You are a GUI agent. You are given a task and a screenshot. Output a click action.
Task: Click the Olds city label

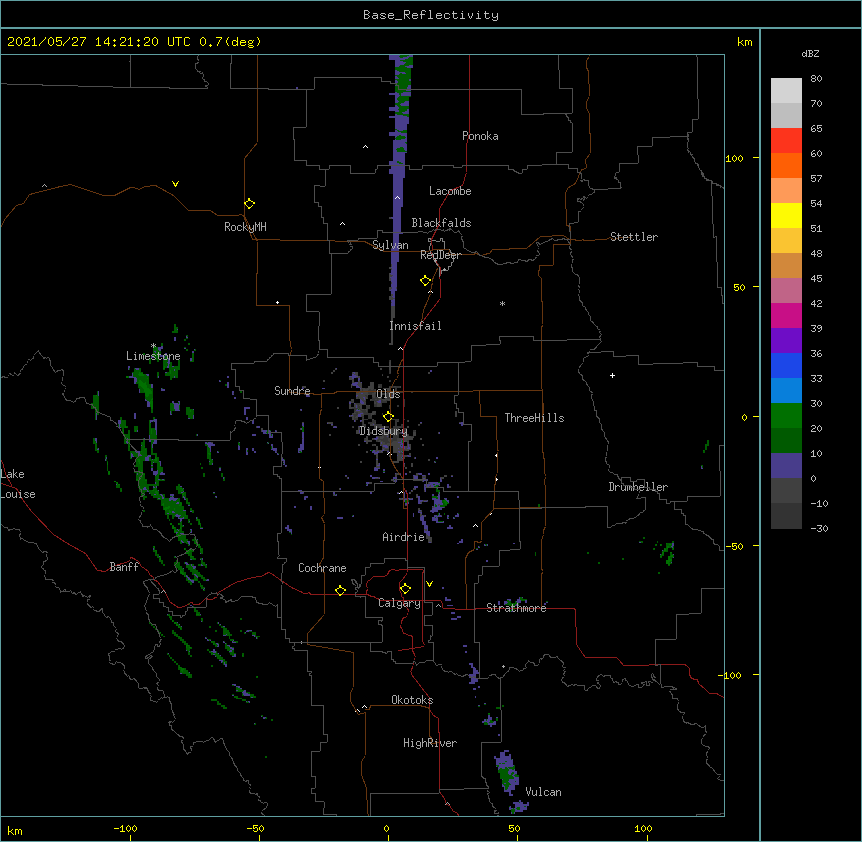click(388, 394)
